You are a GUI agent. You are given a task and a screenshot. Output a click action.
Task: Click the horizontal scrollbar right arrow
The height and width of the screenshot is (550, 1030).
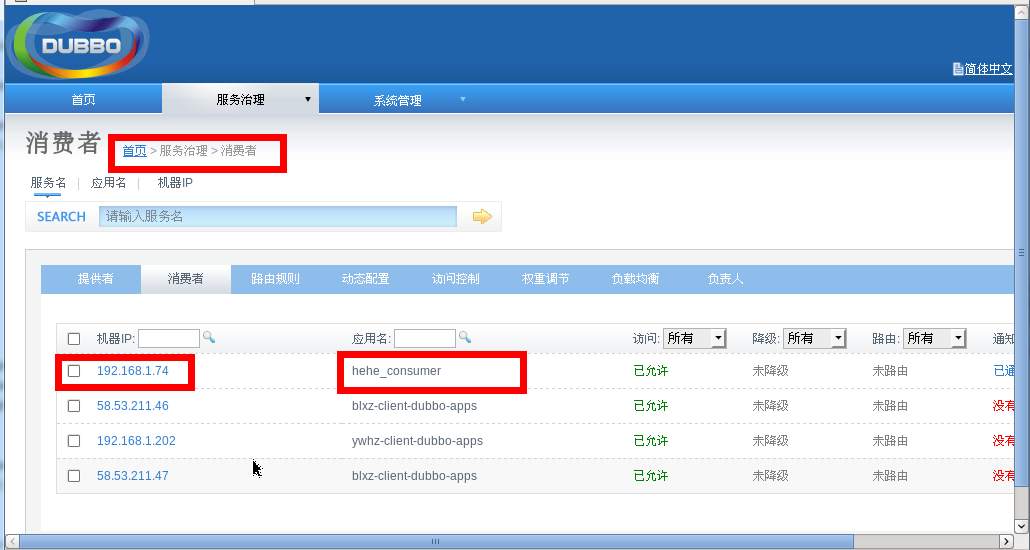click(x=1006, y=541)
